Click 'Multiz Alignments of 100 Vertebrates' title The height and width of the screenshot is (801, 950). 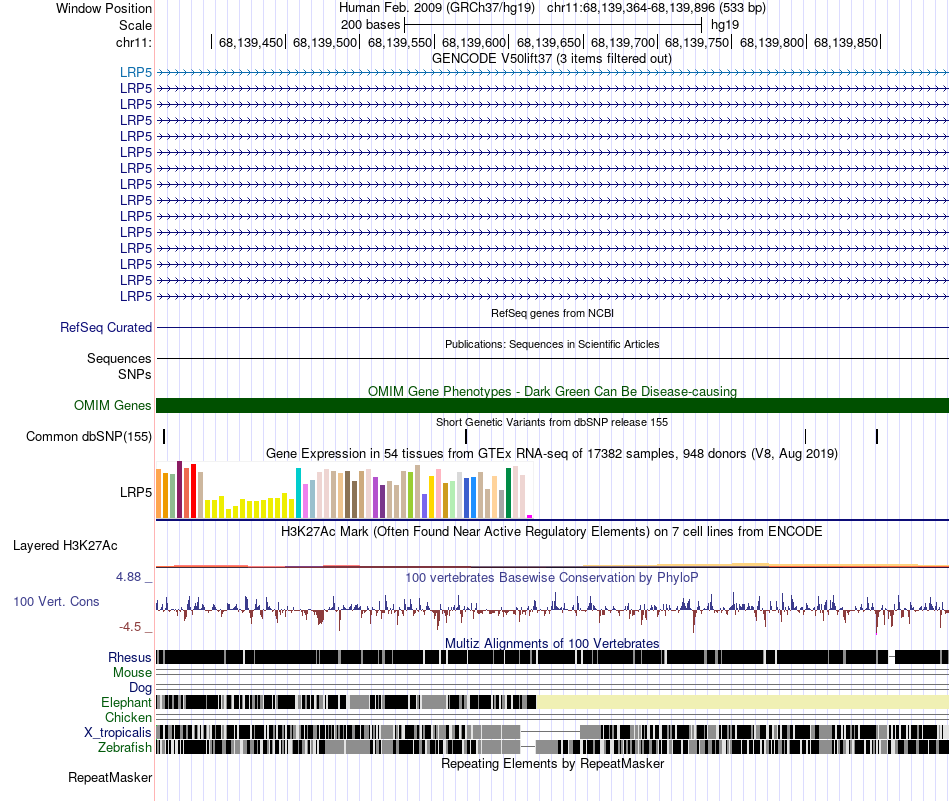click(552, 643)
